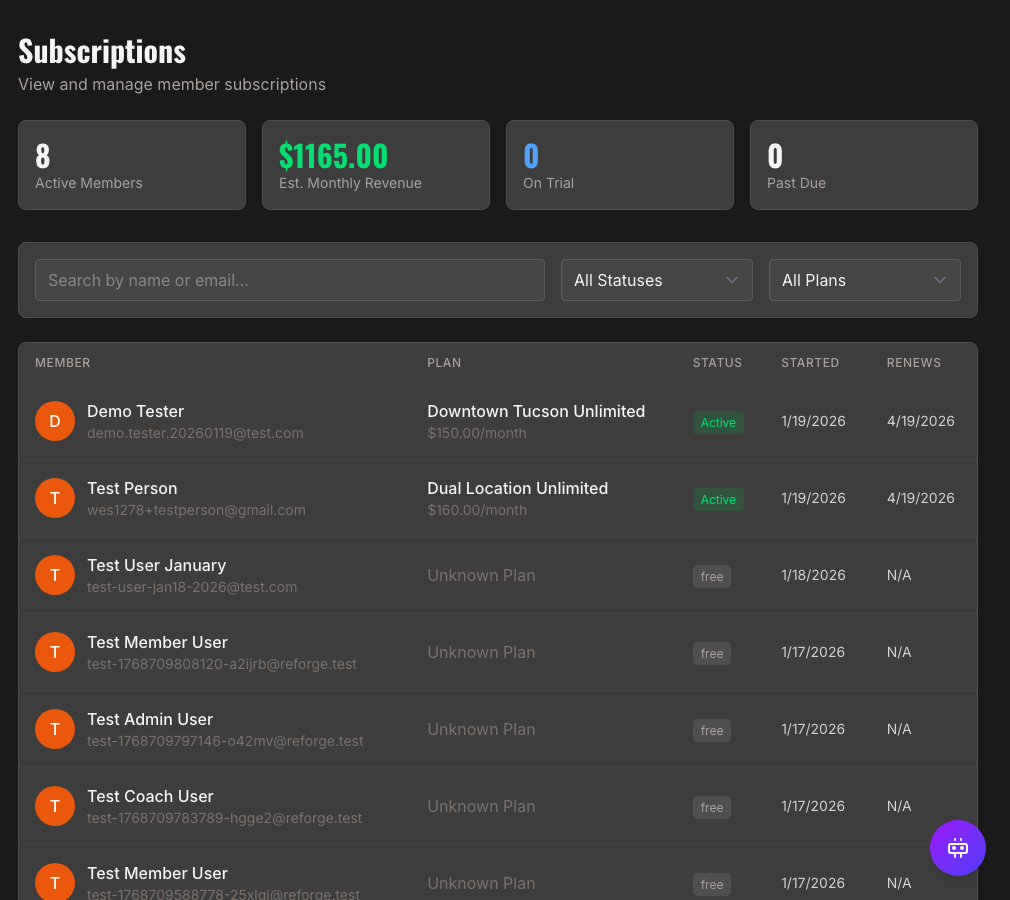1010x900 pixels.
Task: Click Test Coach User's Unknown Plan
Action: (481, 806)
